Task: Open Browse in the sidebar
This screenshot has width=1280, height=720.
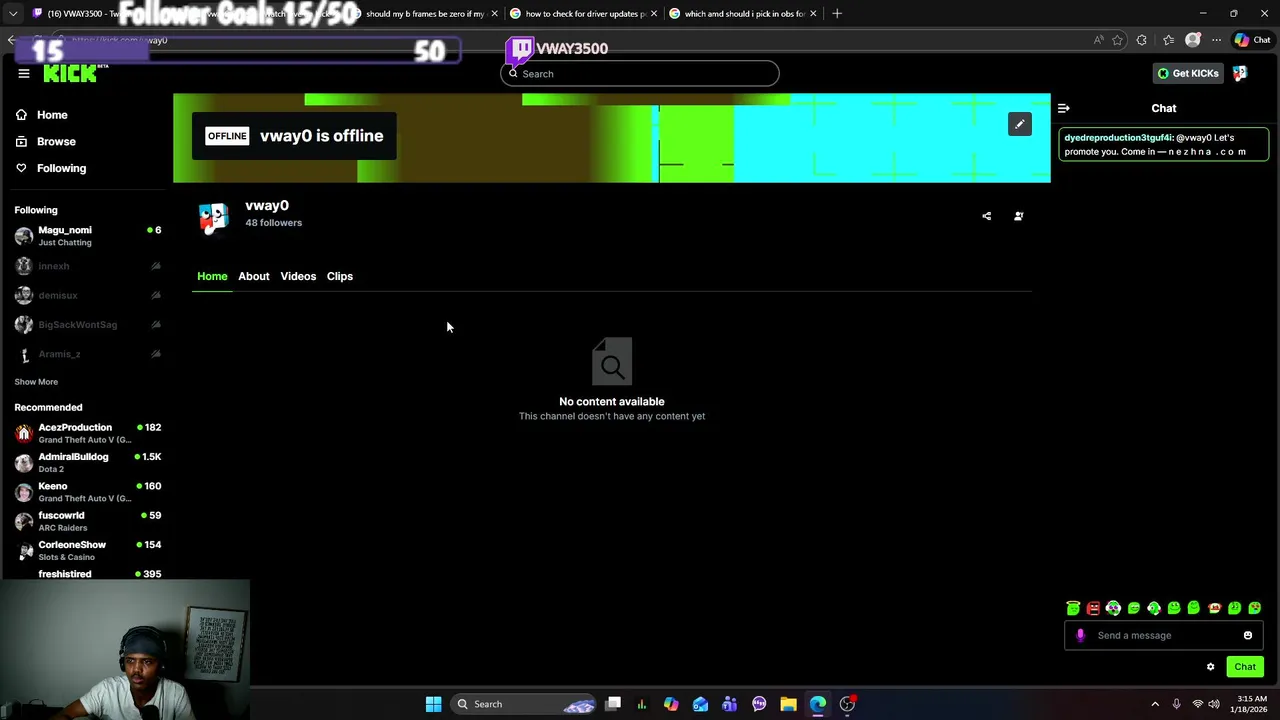Action: (x=46, y=142)
